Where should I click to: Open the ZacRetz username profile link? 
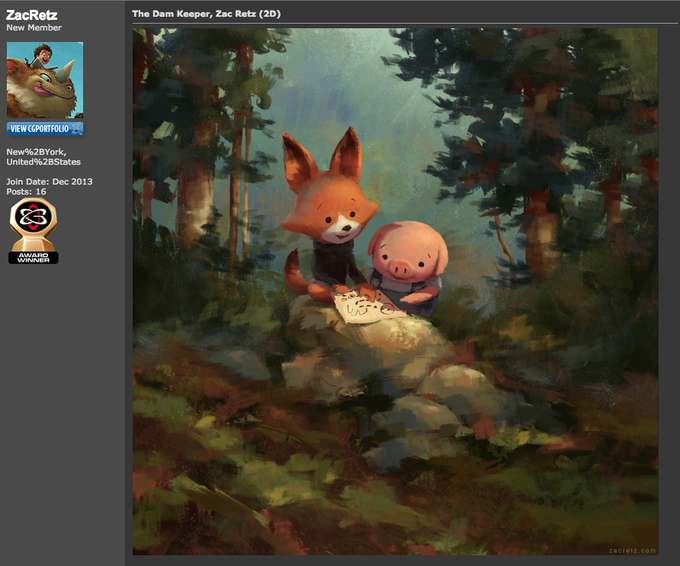[x=32, y=15]
